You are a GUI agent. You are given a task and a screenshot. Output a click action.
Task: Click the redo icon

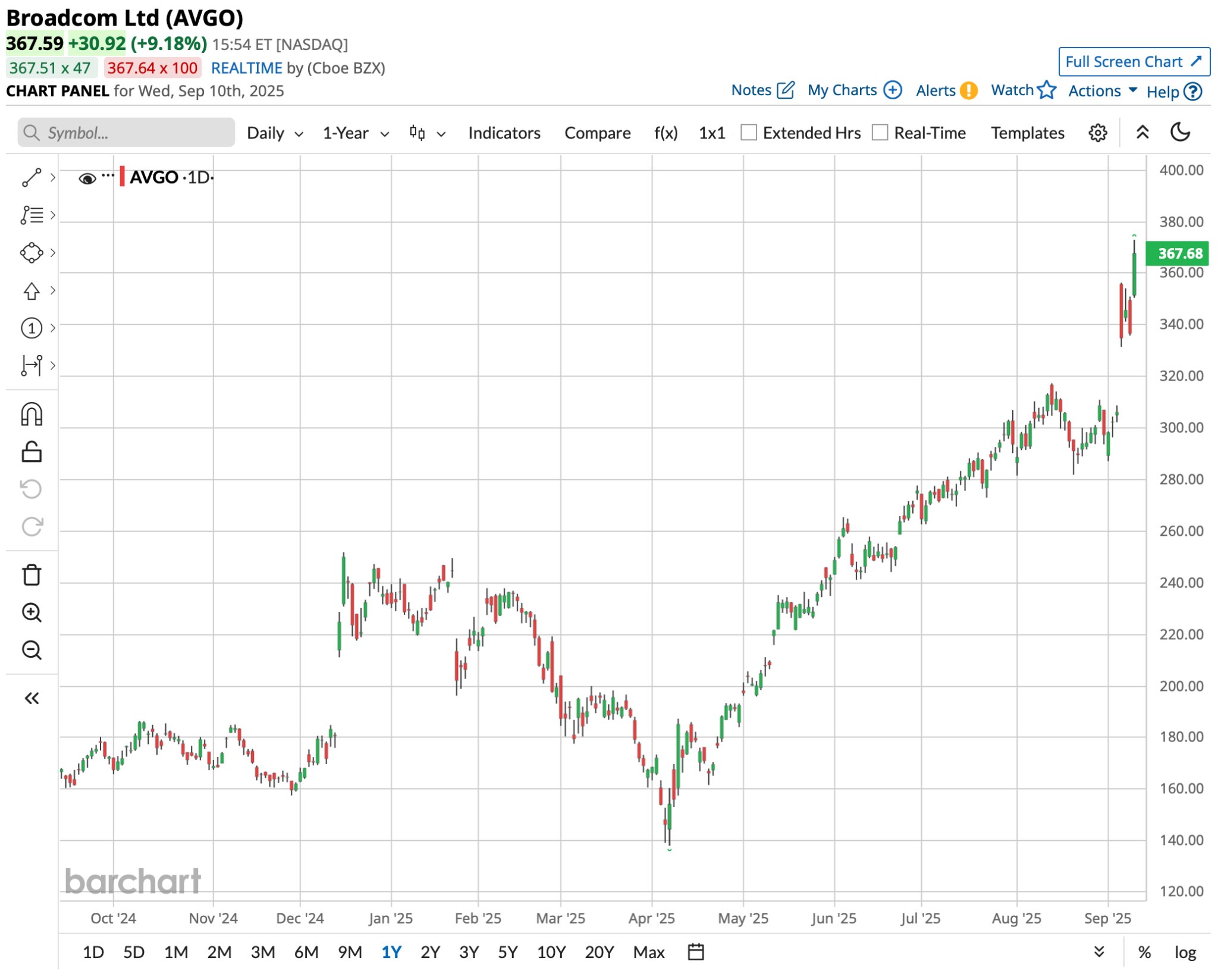[x=32, y=526]
